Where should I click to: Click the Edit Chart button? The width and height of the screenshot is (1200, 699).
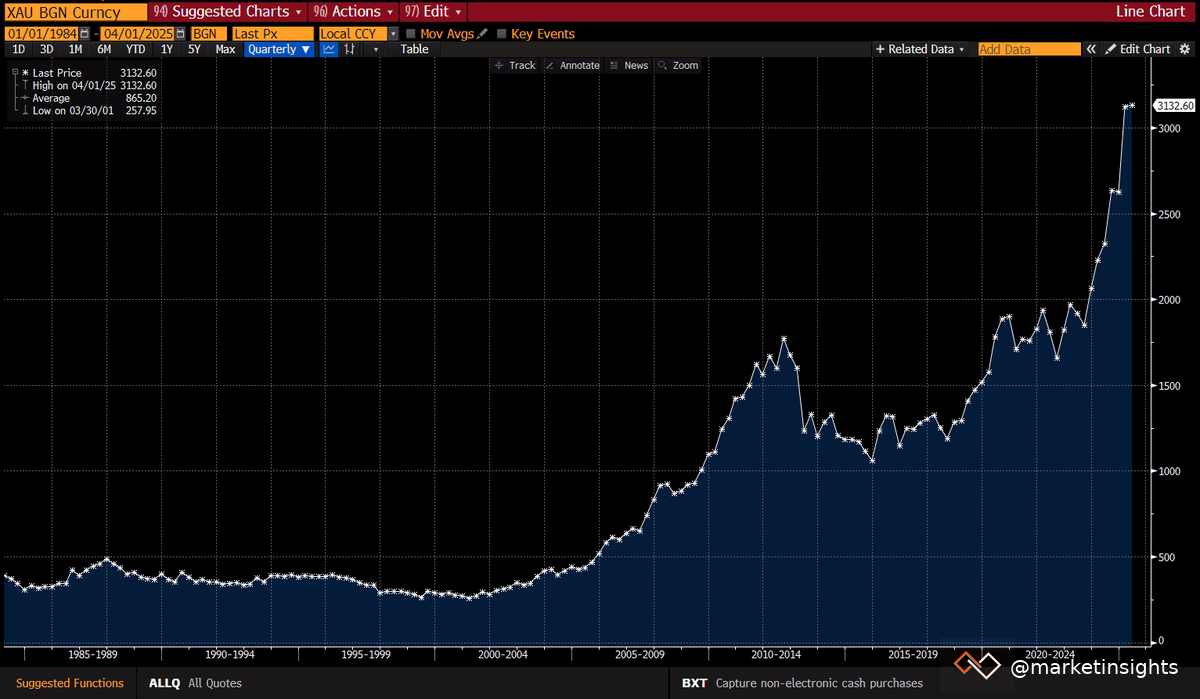[x=1138, y=49]
